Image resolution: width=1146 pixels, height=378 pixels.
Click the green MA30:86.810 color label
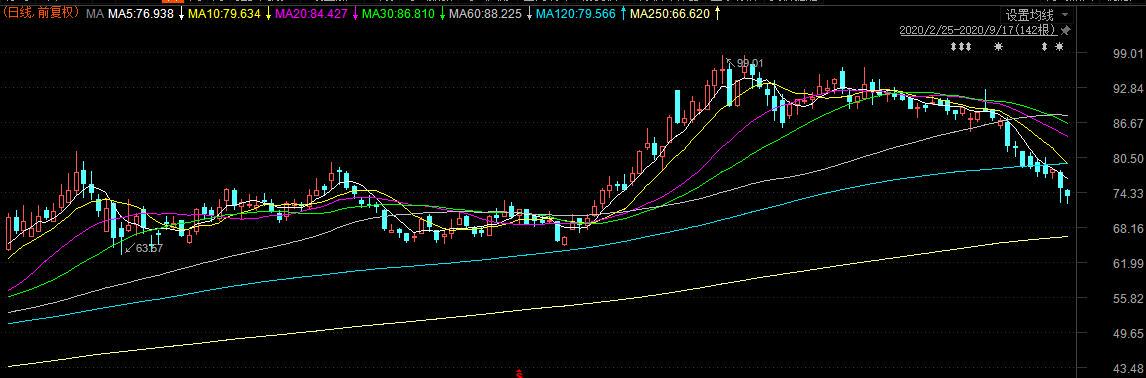point(398,13)
